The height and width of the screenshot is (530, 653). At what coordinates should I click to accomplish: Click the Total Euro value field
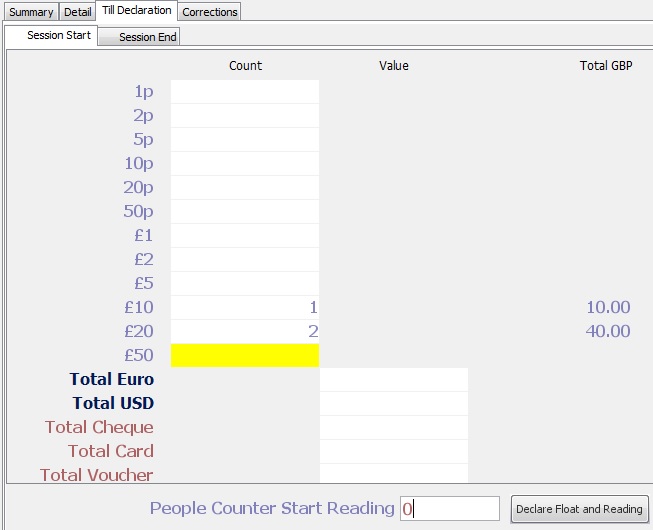[x=394, y=379]
